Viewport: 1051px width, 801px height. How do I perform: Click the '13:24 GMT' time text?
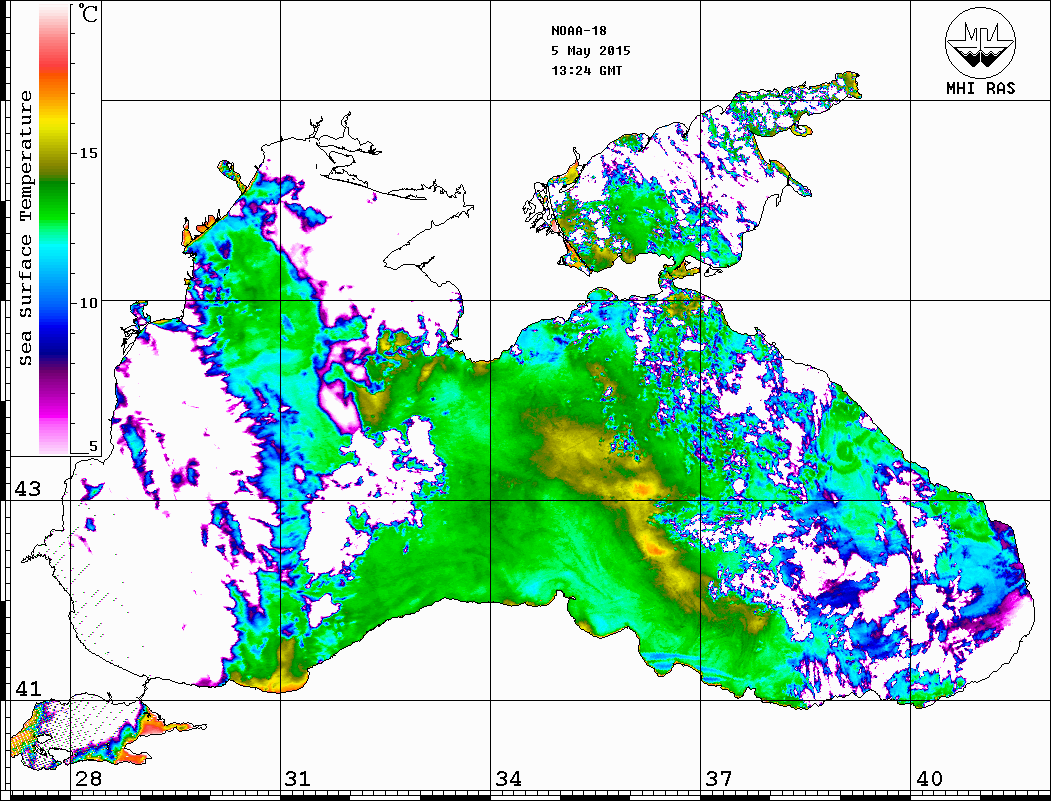pos(586,70)
